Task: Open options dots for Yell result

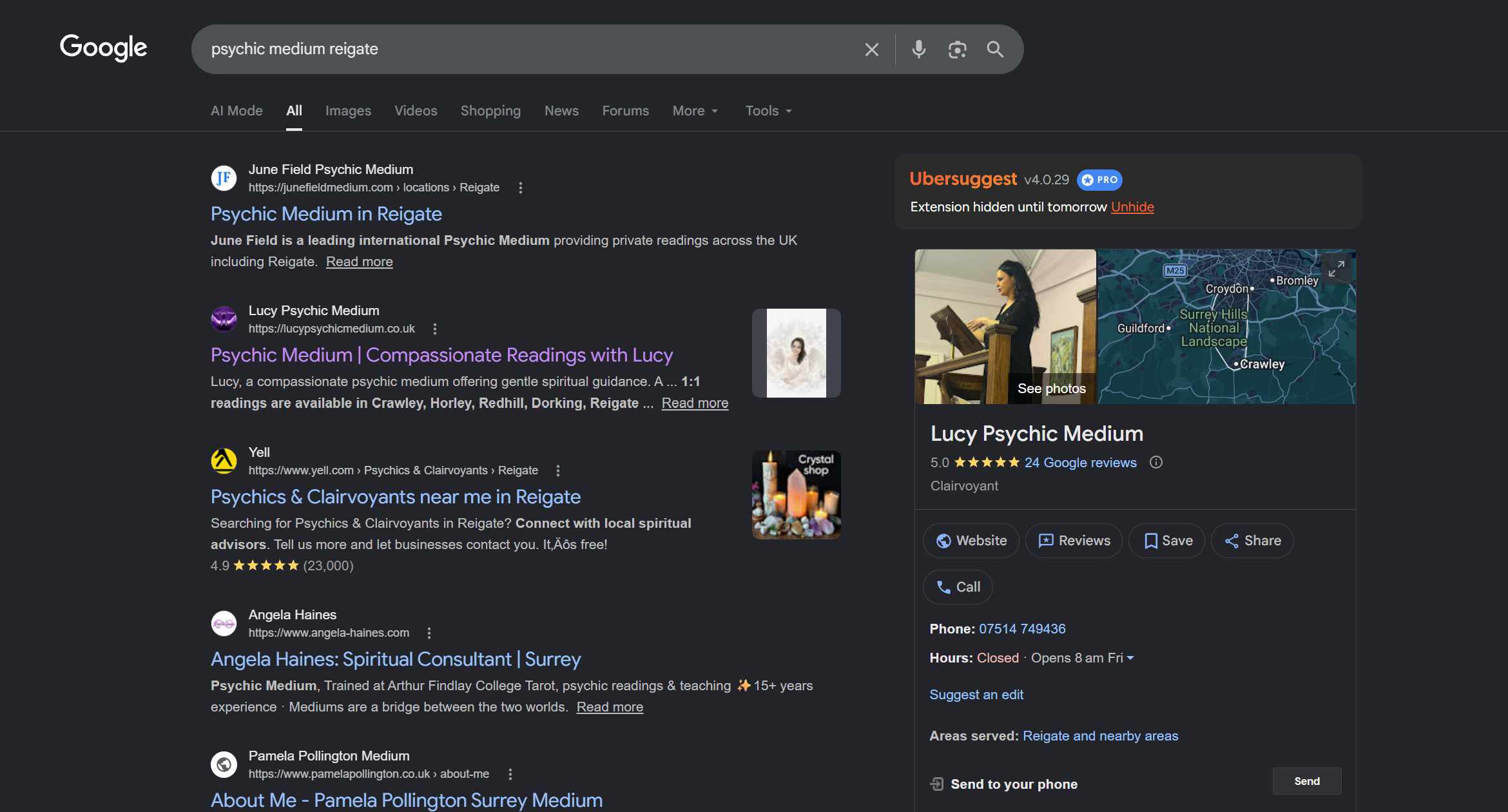Action: [558, 470]
